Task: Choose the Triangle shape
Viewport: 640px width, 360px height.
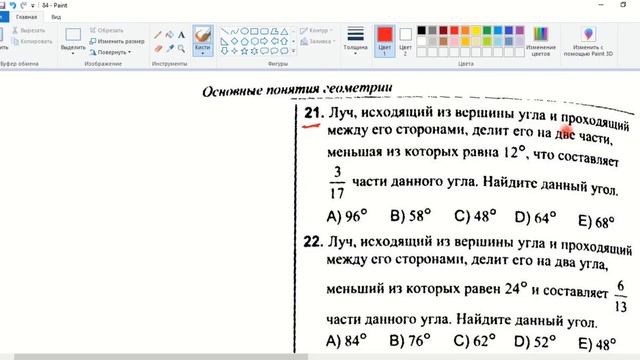Action: (x=284, y=31)
